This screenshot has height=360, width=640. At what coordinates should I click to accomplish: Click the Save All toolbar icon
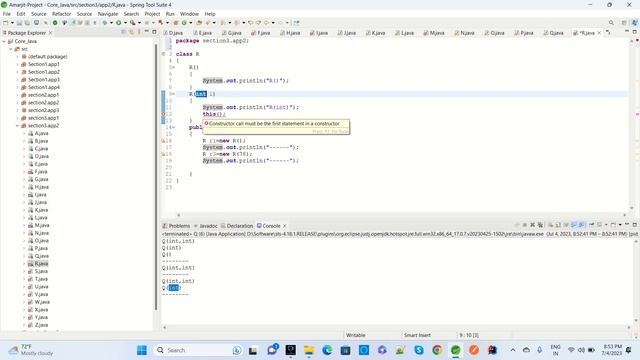click(x=27, y=23)
